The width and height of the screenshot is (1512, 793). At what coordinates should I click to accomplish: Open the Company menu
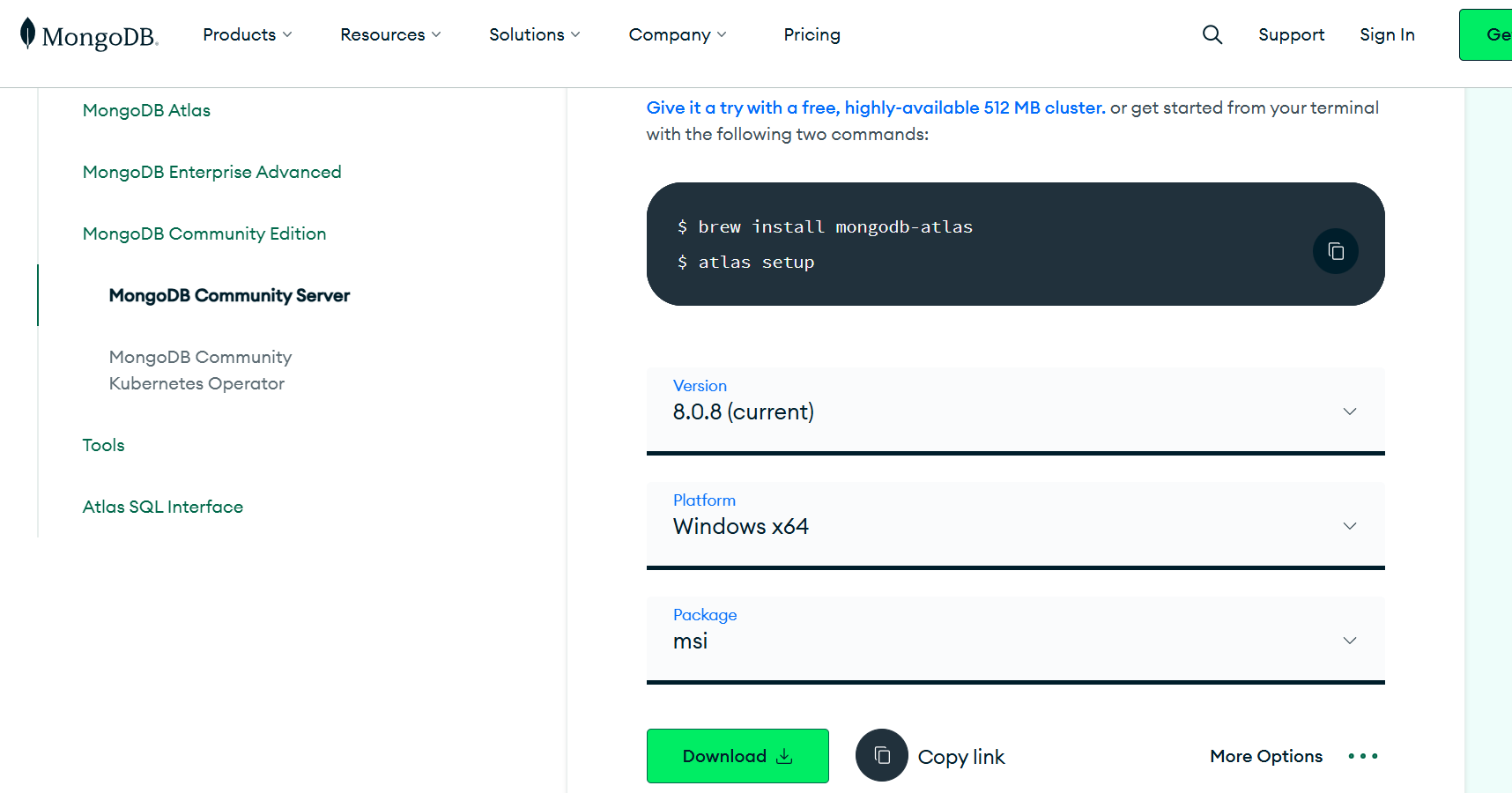(678, 34)
